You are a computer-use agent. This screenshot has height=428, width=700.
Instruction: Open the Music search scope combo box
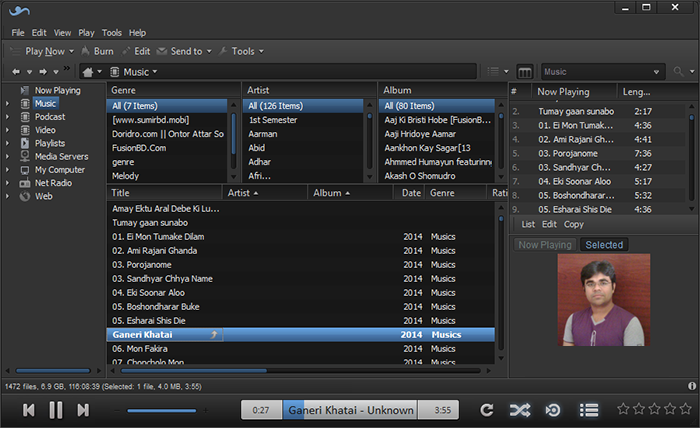[x=601, y=72]
